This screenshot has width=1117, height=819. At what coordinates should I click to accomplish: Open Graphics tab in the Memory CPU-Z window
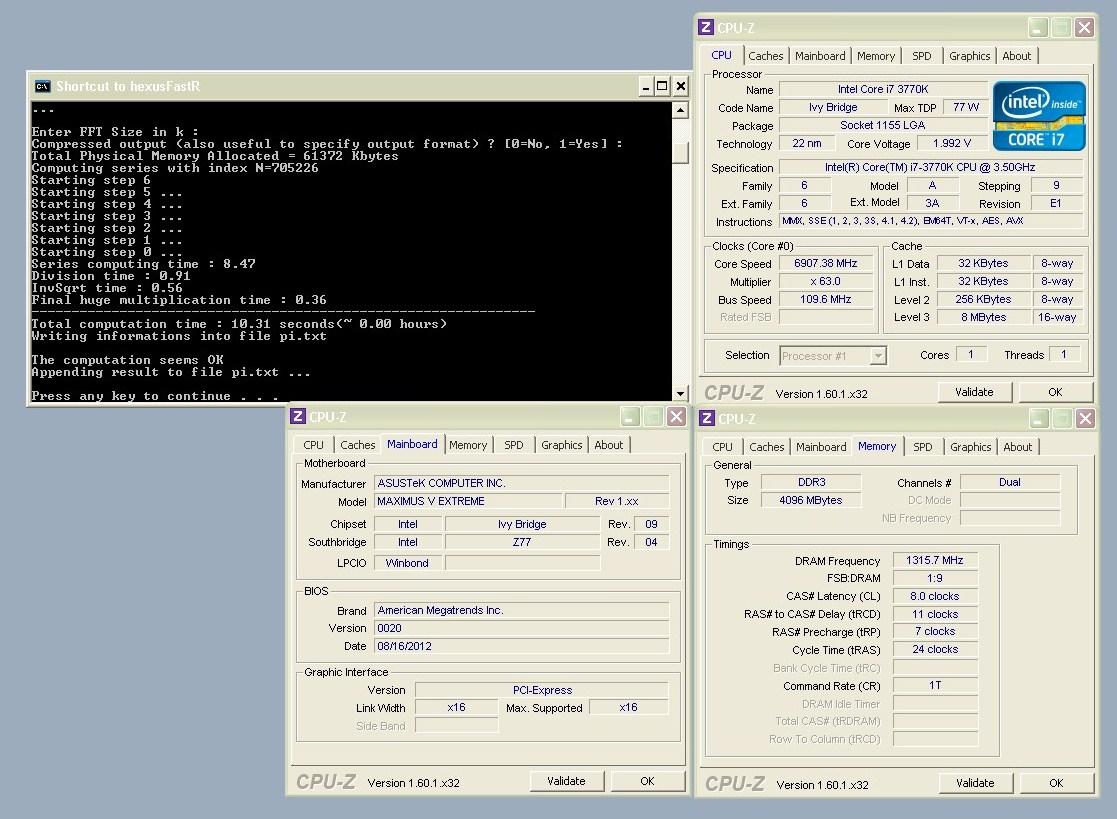tap(970, 447)
